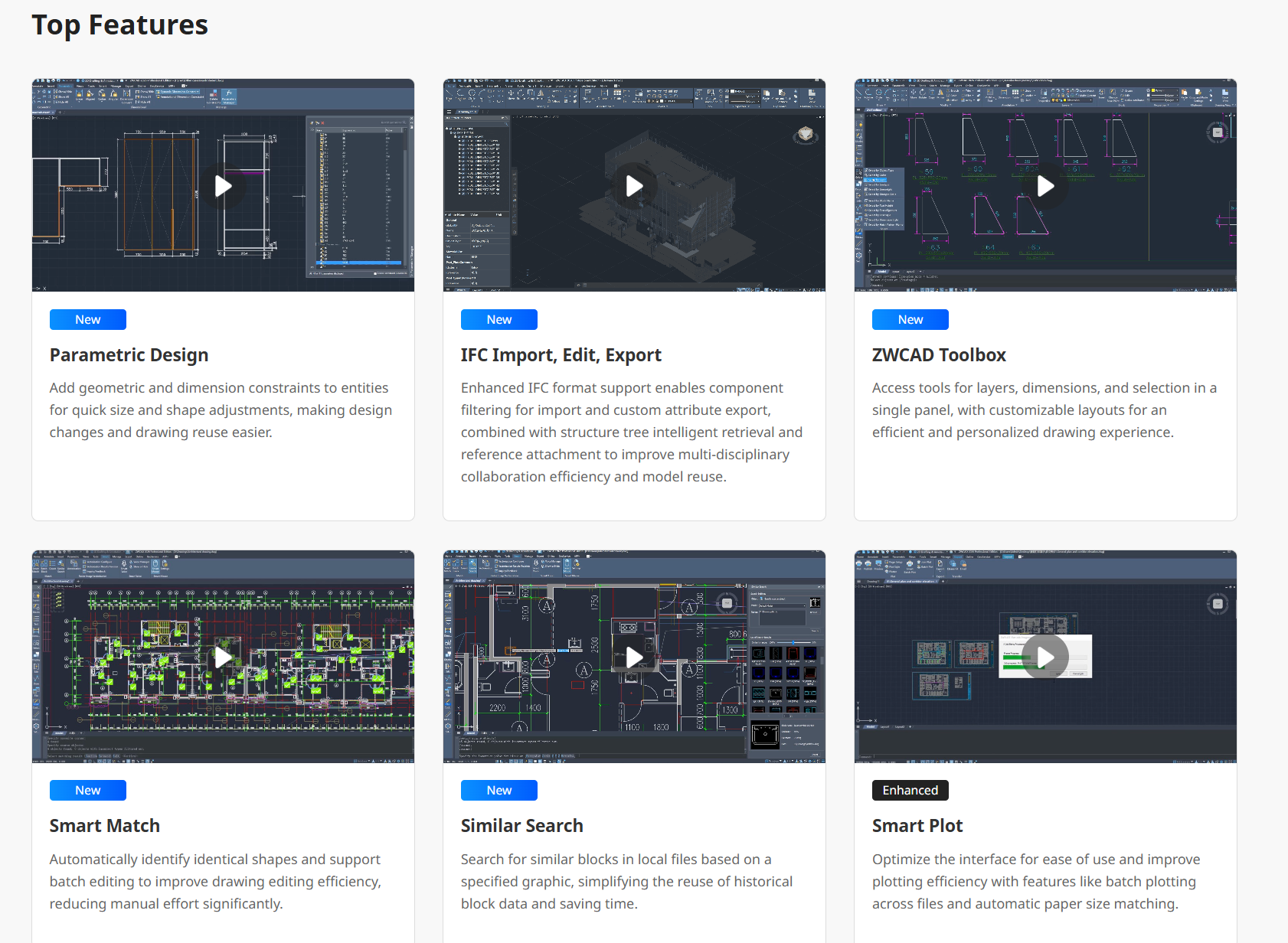
Task: Select the Similar Search title
Action: point(521,826)
